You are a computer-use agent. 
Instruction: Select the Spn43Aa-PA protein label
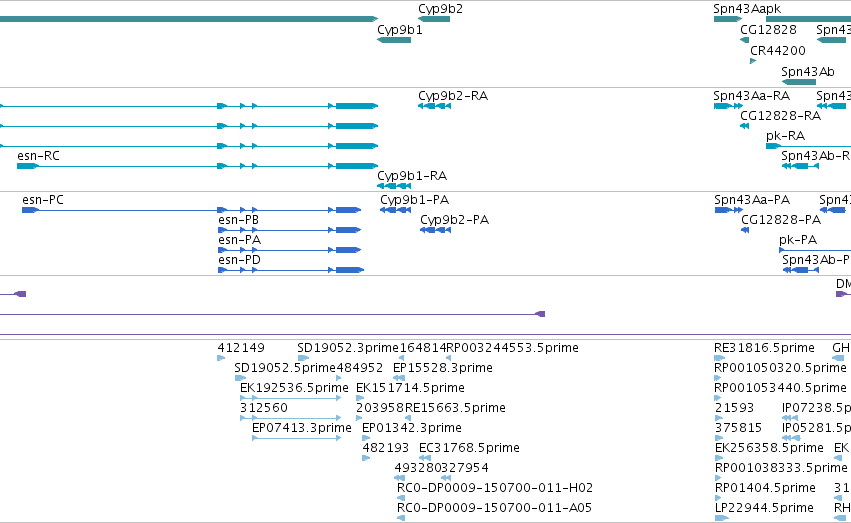coord(752,200)
